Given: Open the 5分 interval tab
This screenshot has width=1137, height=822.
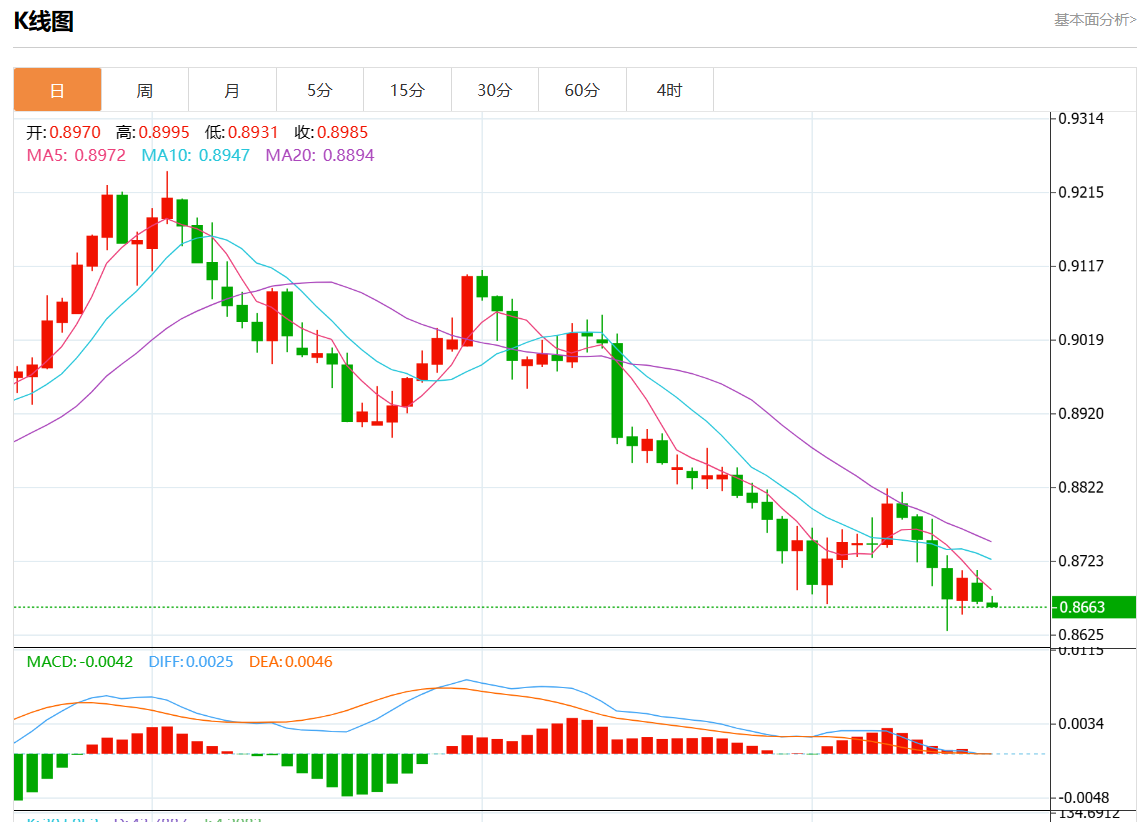Looking at the screenshot, I should coord(320,90).
